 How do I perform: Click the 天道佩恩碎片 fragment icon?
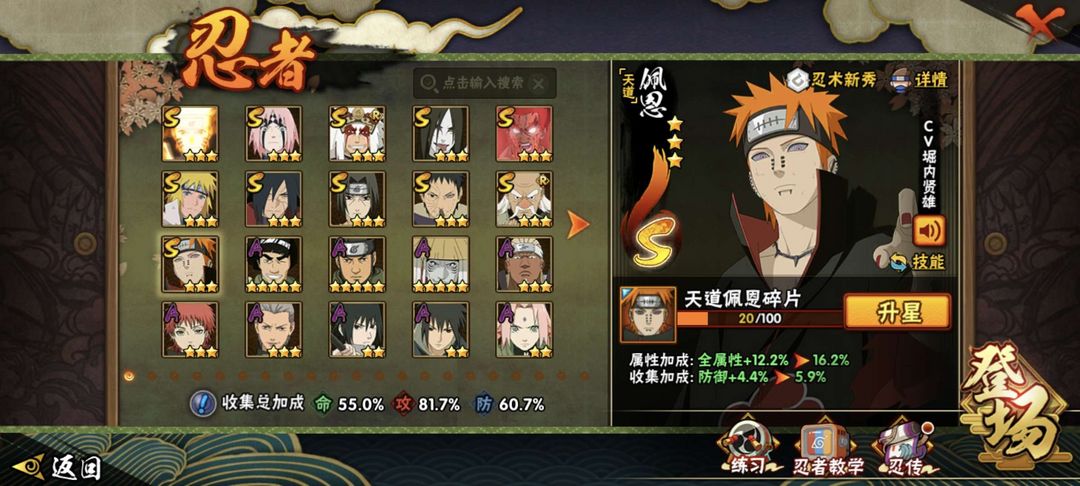coord(647,315)
